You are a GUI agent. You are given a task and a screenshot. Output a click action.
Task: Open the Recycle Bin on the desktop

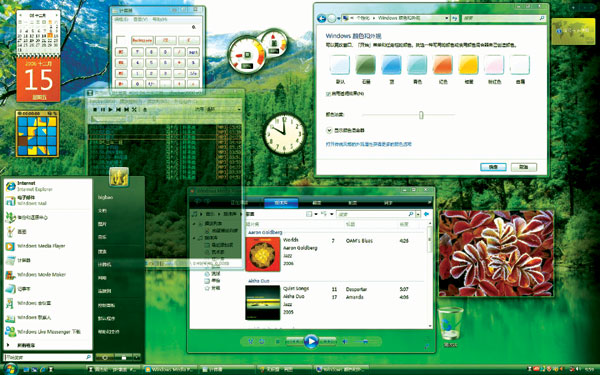(x=450, y=325)
